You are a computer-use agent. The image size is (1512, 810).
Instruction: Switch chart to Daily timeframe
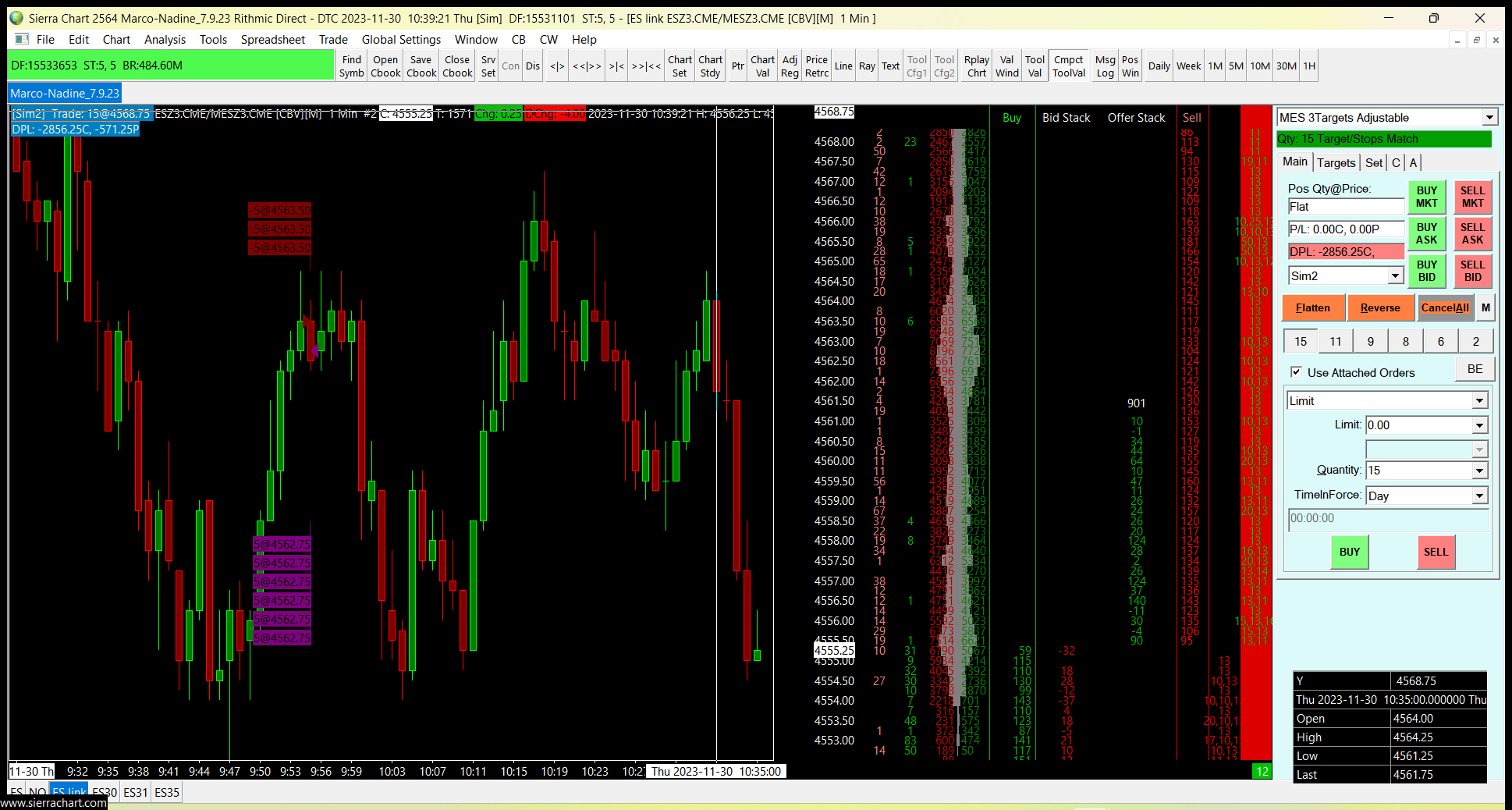[x=1159, y=66]
